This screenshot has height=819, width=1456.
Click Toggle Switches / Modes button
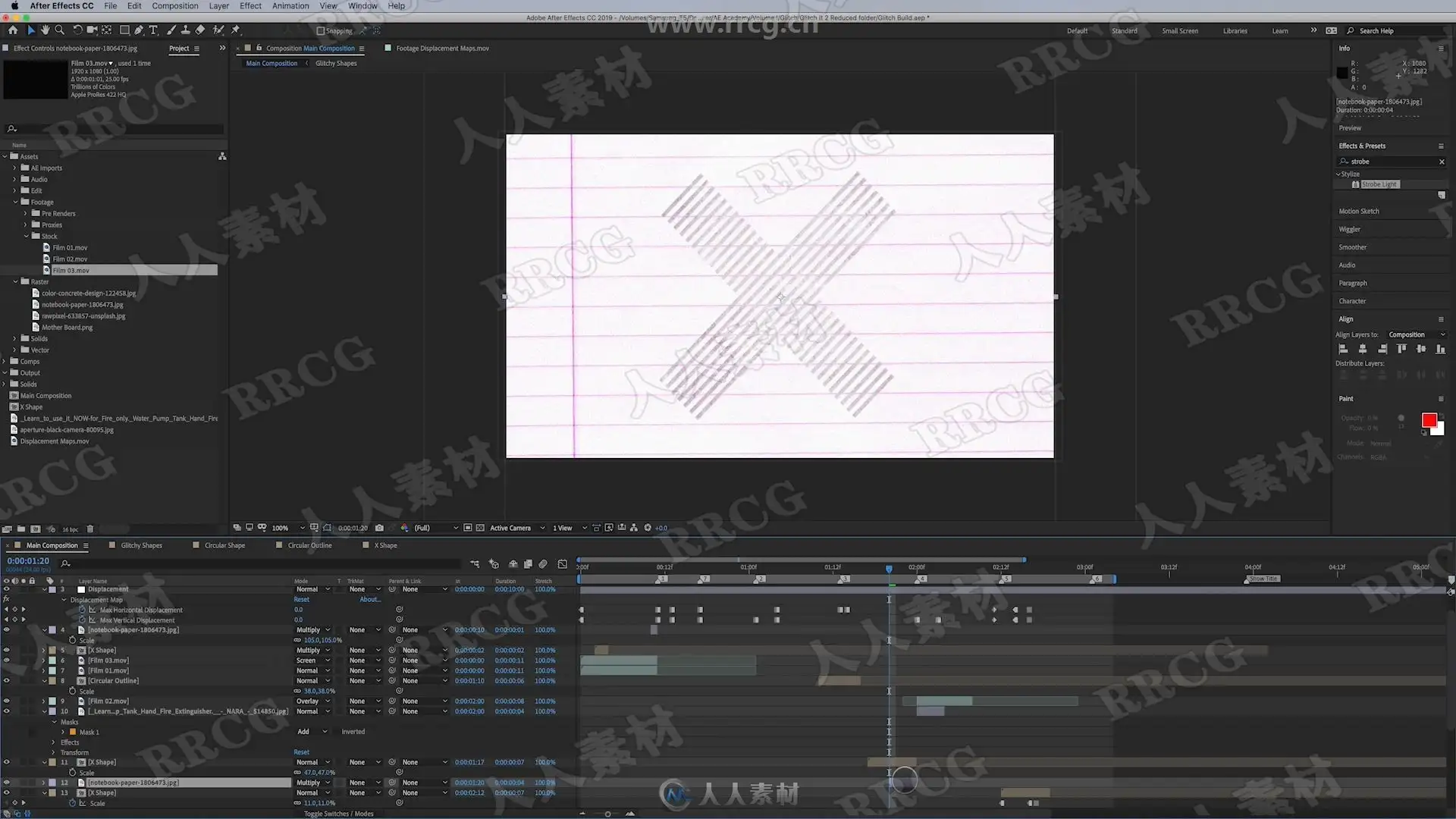tap(338, 814)
